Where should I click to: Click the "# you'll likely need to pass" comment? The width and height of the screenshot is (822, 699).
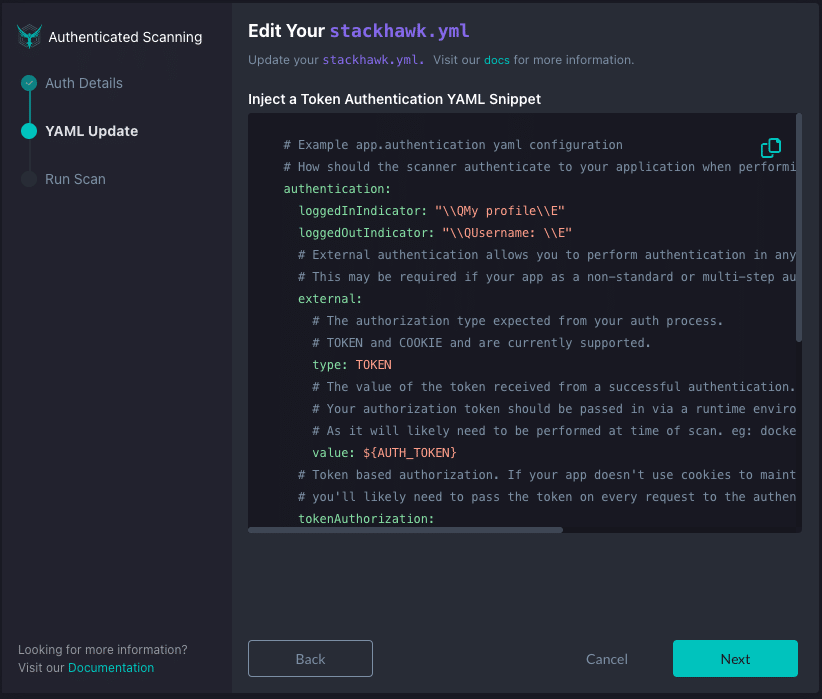(x=547, y=497)
